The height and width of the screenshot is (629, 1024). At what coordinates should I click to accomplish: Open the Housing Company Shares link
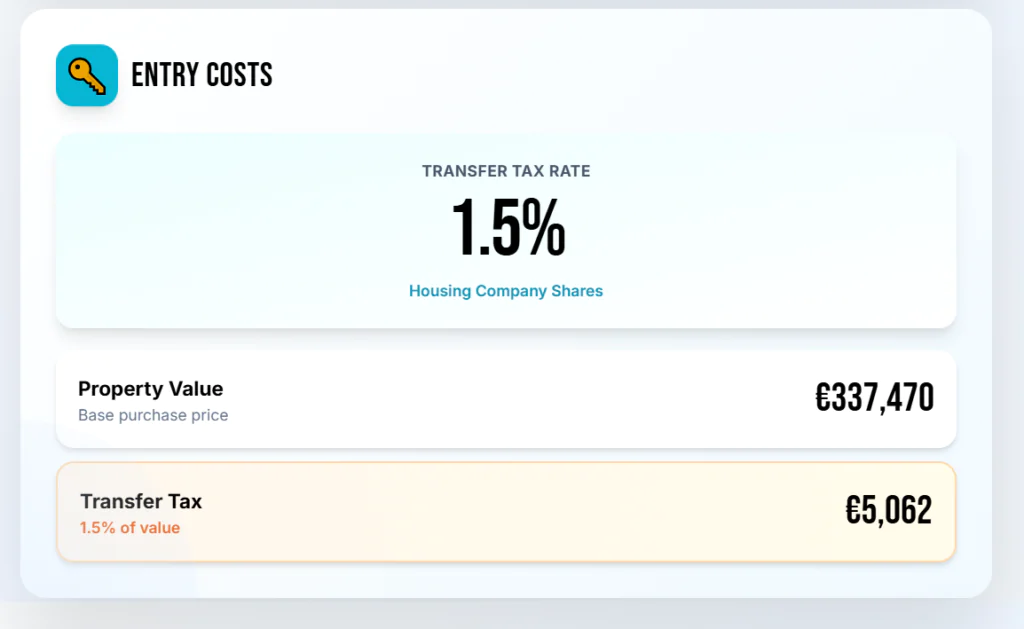506,291
